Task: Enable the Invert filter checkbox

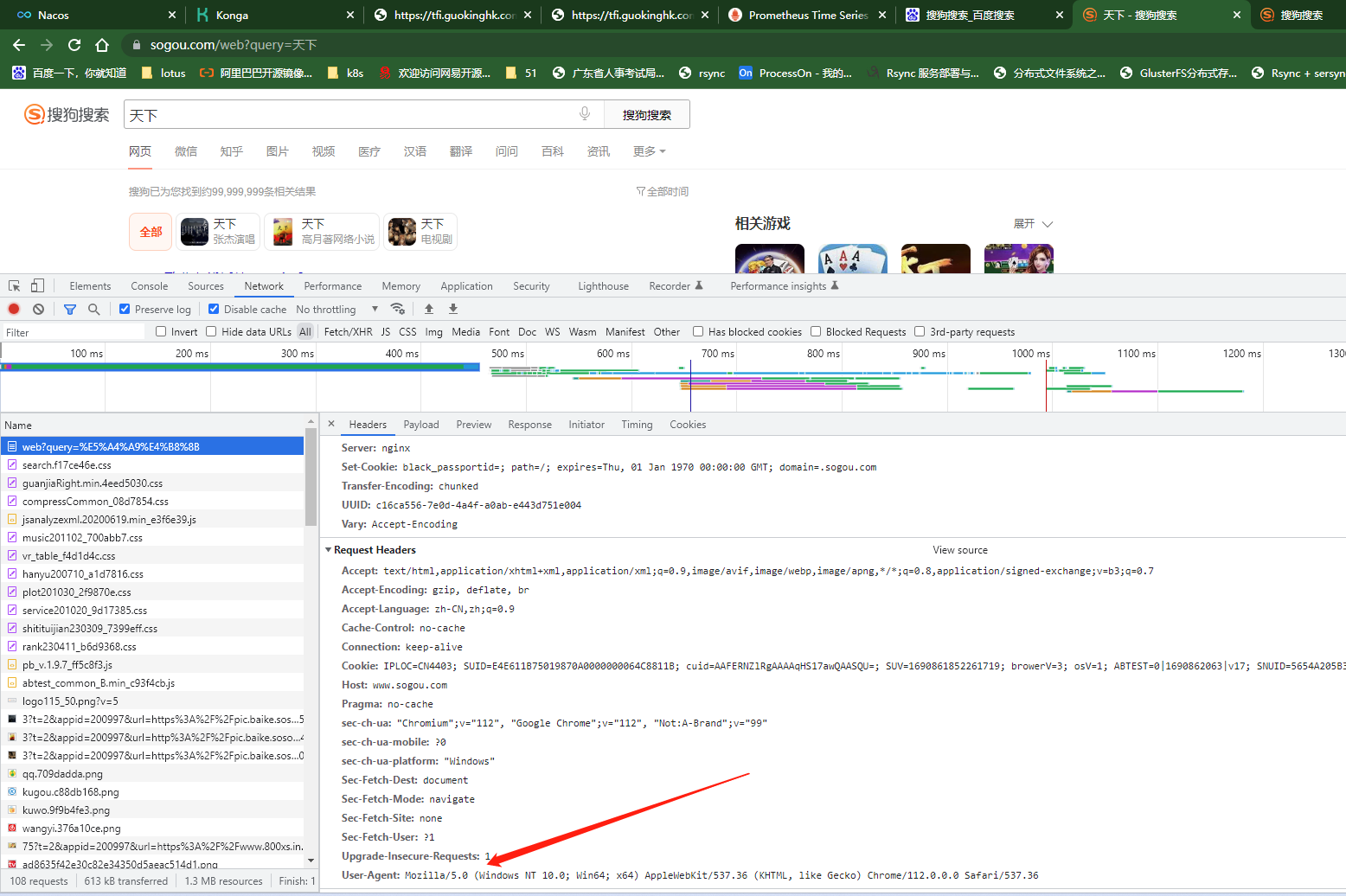Action: click(161, 331)
